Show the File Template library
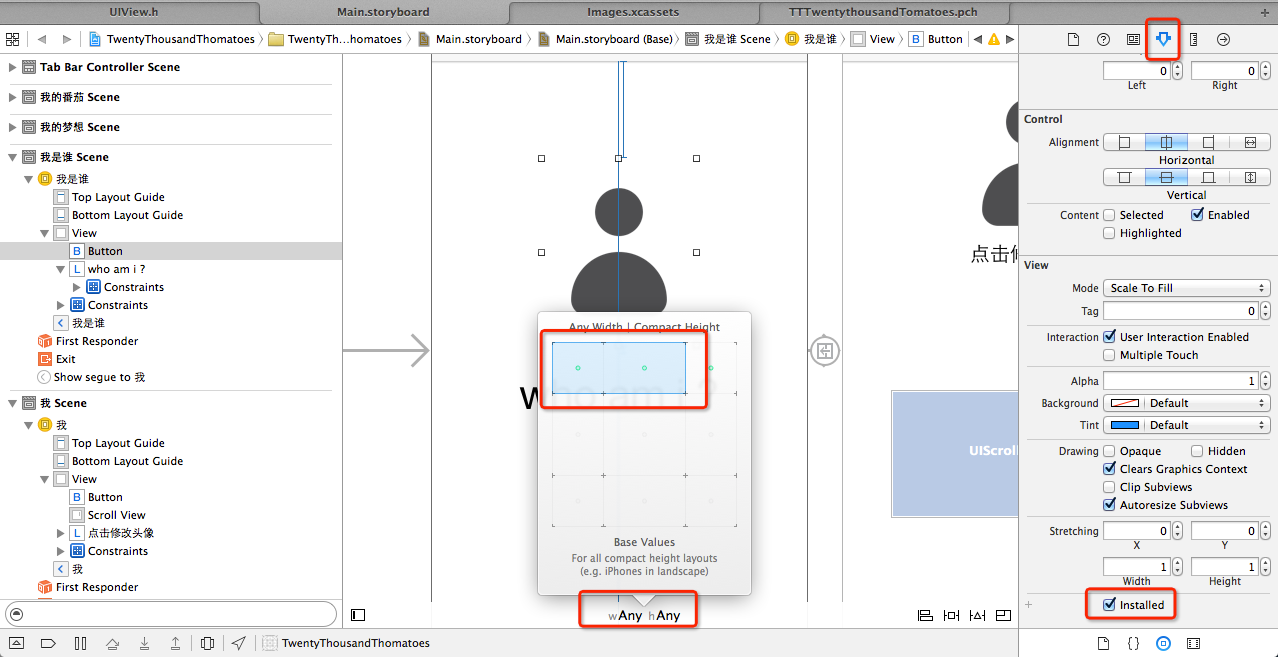 pos(1103,643)
